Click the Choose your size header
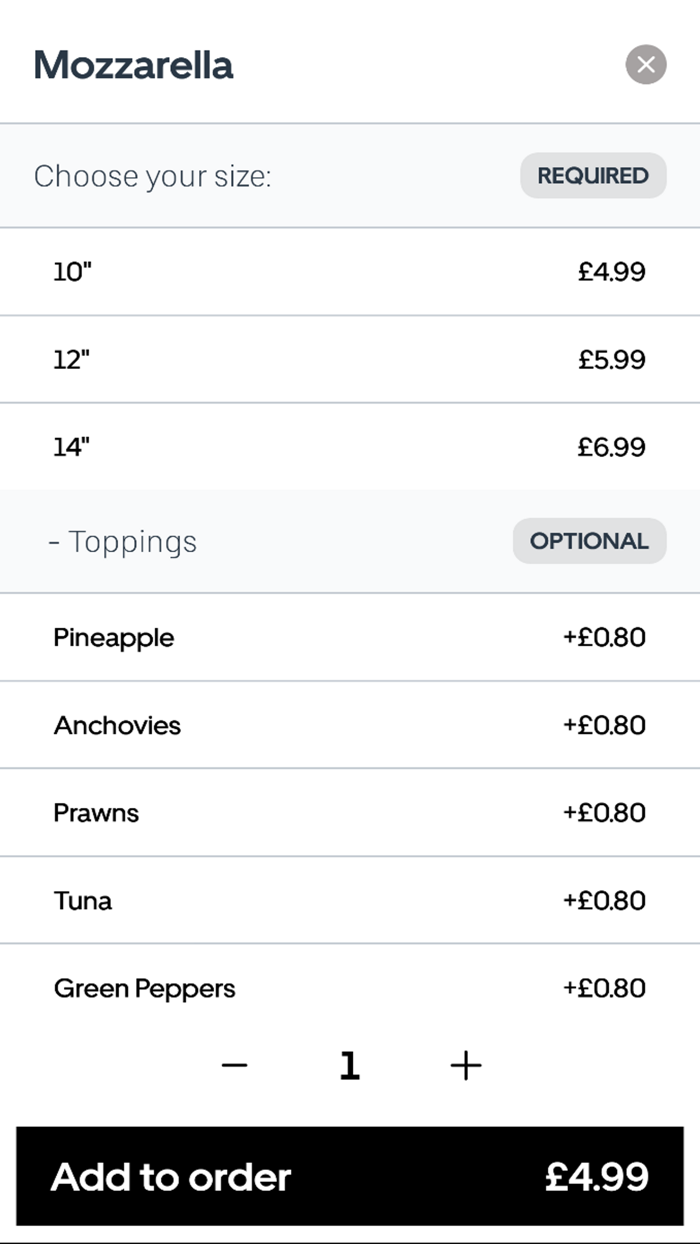The image size is (700, 1244). pyautogui.click(x=153, y=177)
